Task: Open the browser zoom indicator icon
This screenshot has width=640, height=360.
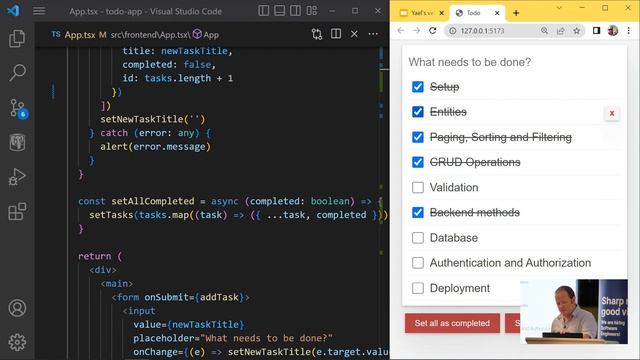Action: 544,31
